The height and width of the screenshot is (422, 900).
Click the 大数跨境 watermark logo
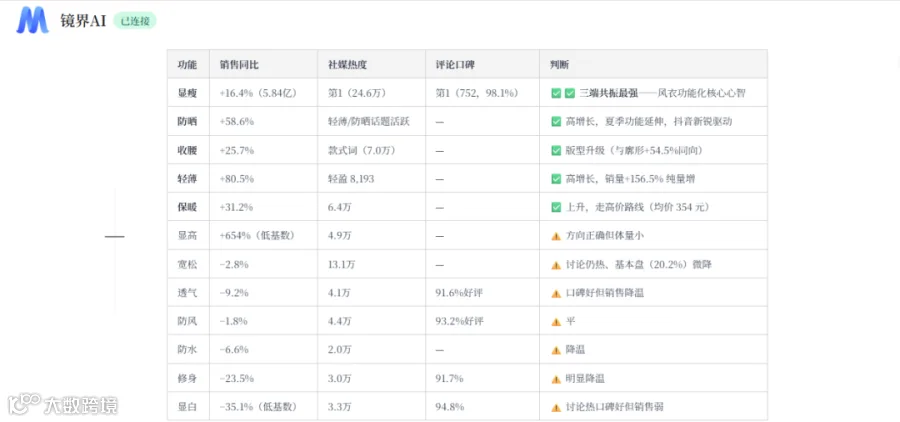click(x=63, y=405)
